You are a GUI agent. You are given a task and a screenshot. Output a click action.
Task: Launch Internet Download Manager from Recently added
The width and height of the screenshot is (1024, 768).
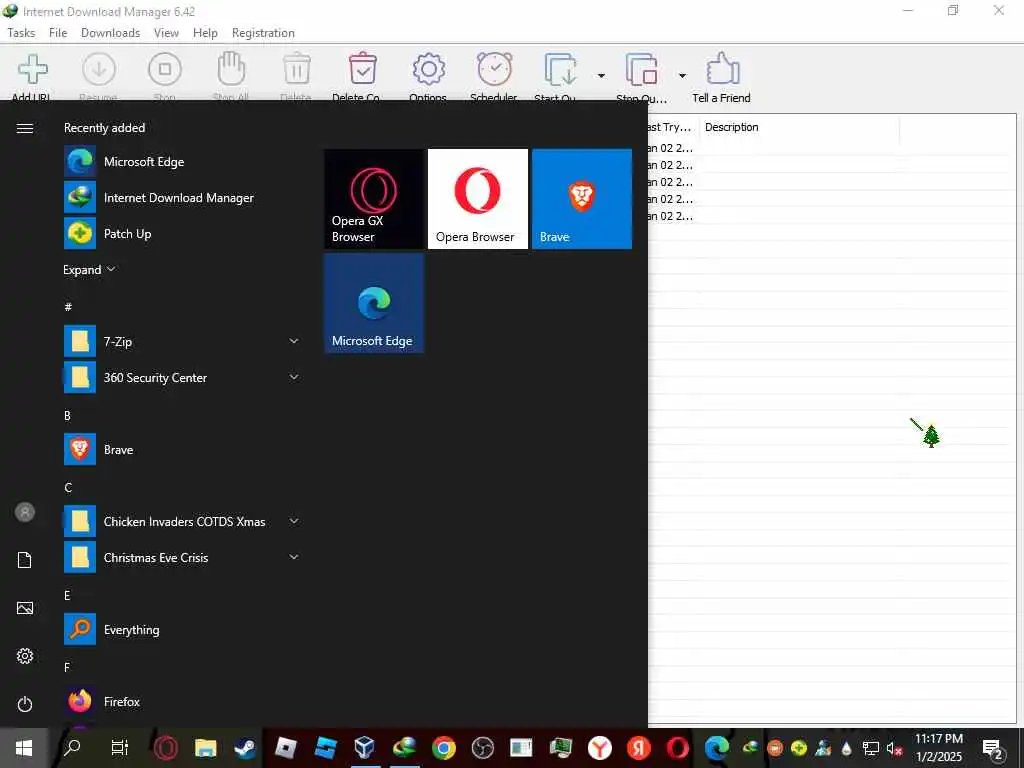pos(182,197)
